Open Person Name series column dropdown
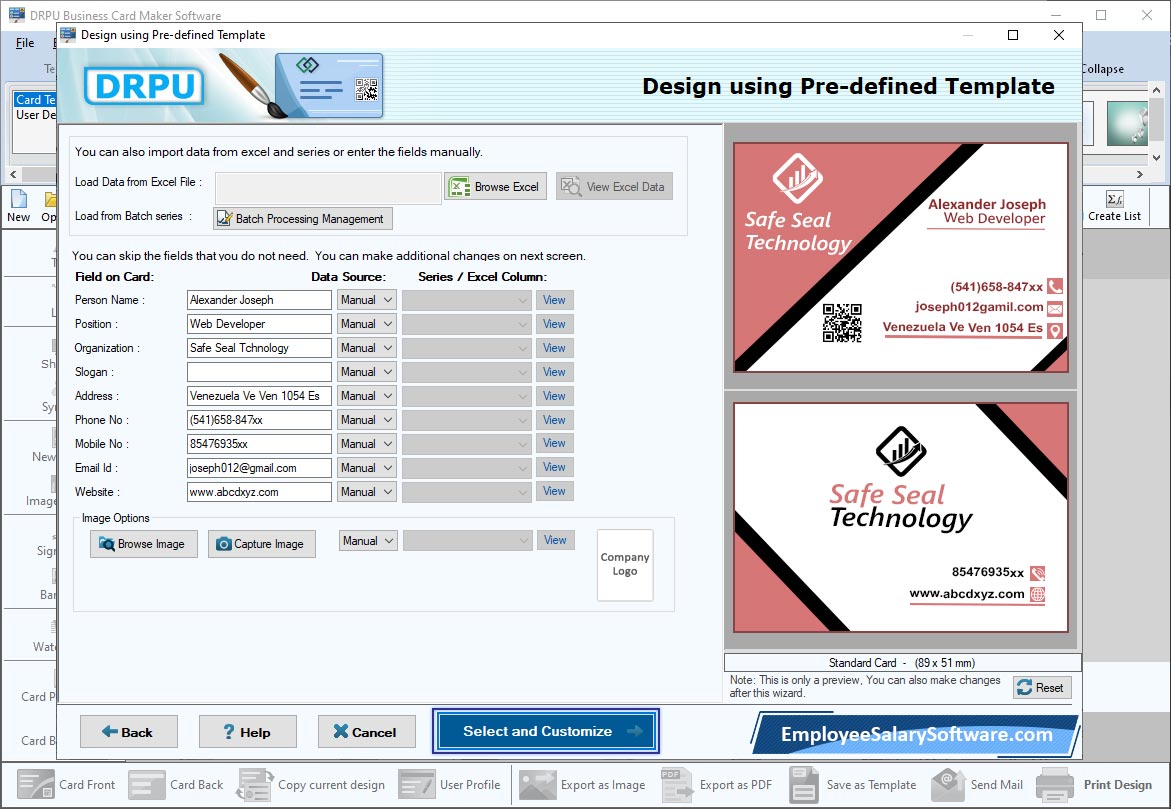 [x=467, y=300]
